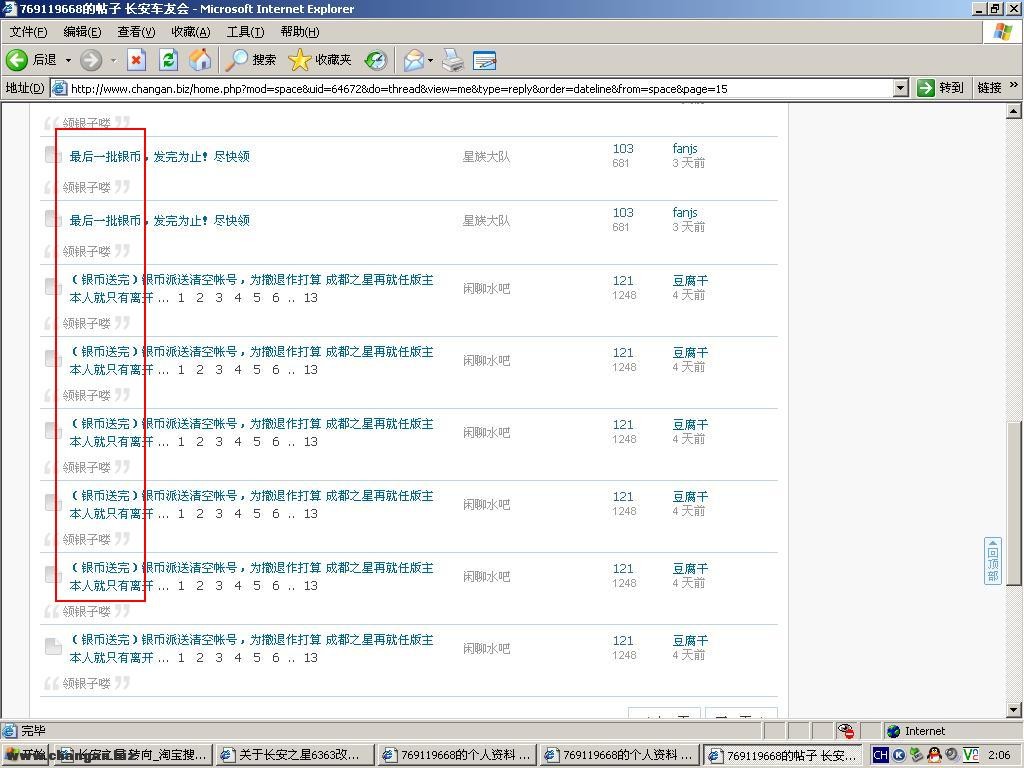Open the Favorites (收藏夹) star button
Screen dimensions: 1024x768
[x=320, y=60]
